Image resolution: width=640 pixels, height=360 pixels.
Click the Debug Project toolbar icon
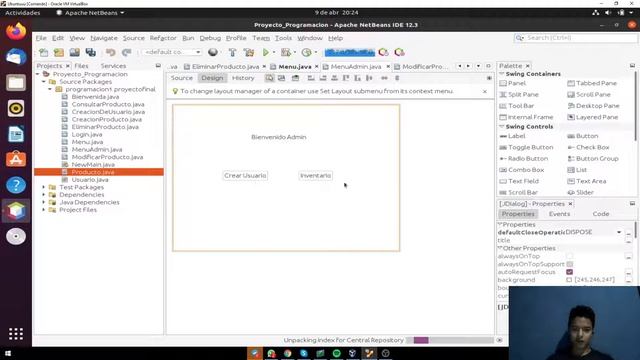coord(286,52)
